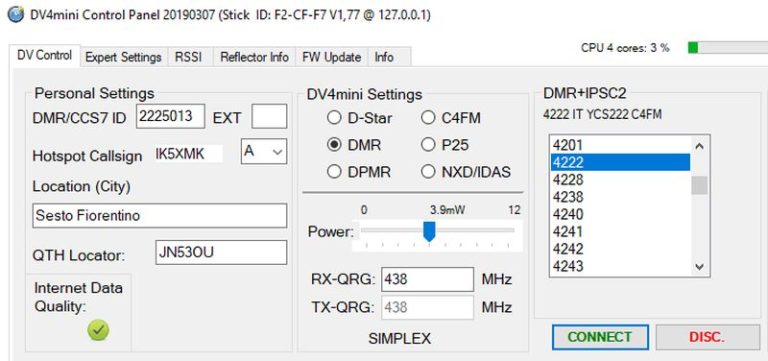
Task: Click the green Internet Data Quality checkmark
Action: (98, 331)
